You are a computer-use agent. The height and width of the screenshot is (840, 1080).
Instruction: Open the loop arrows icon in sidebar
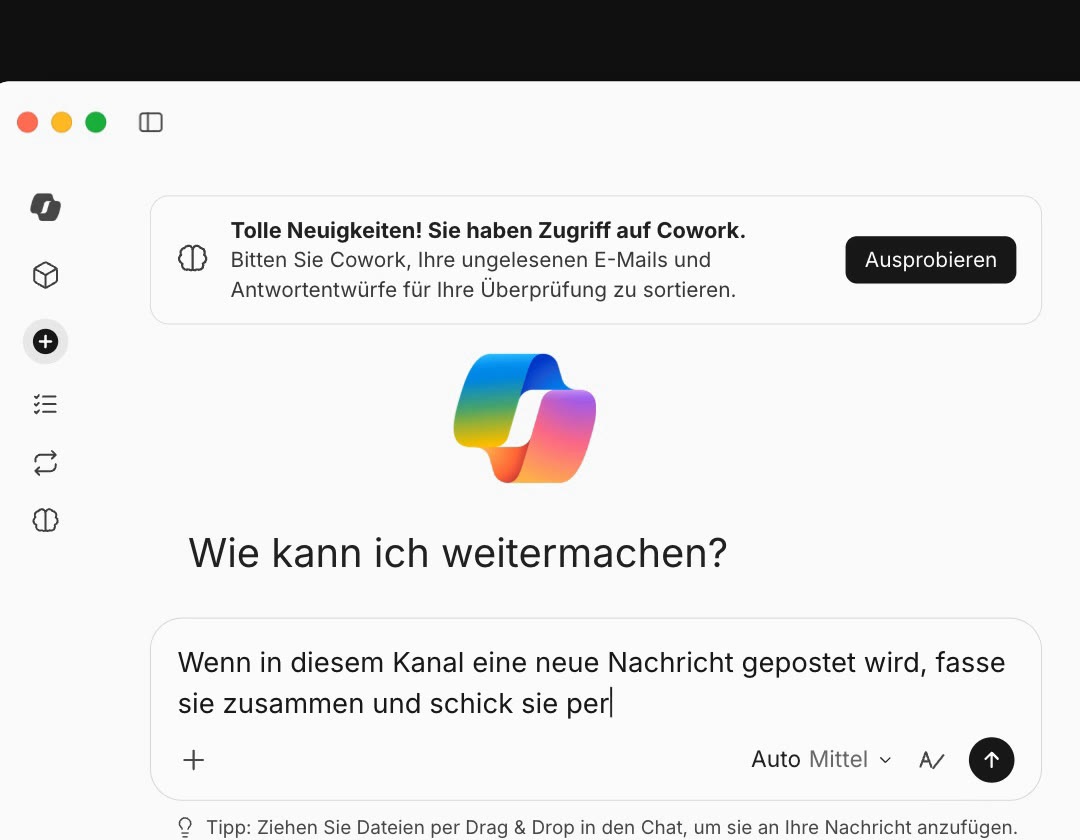click(x=45, y=463)
